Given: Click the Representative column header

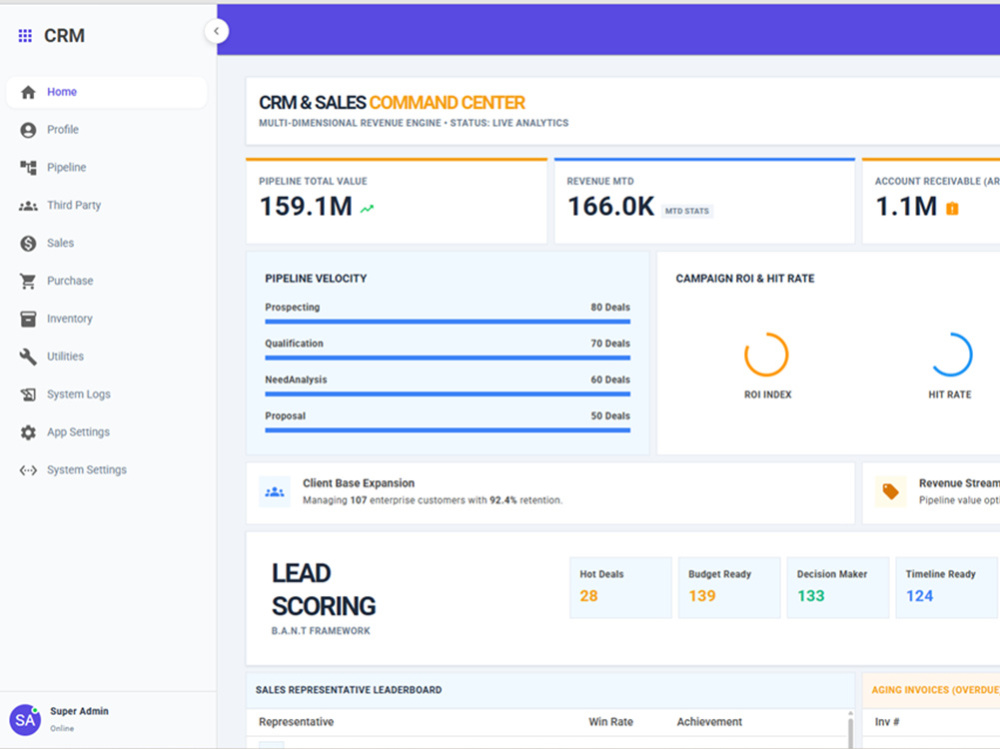Looking at the screenshot, I should point(296,722).
